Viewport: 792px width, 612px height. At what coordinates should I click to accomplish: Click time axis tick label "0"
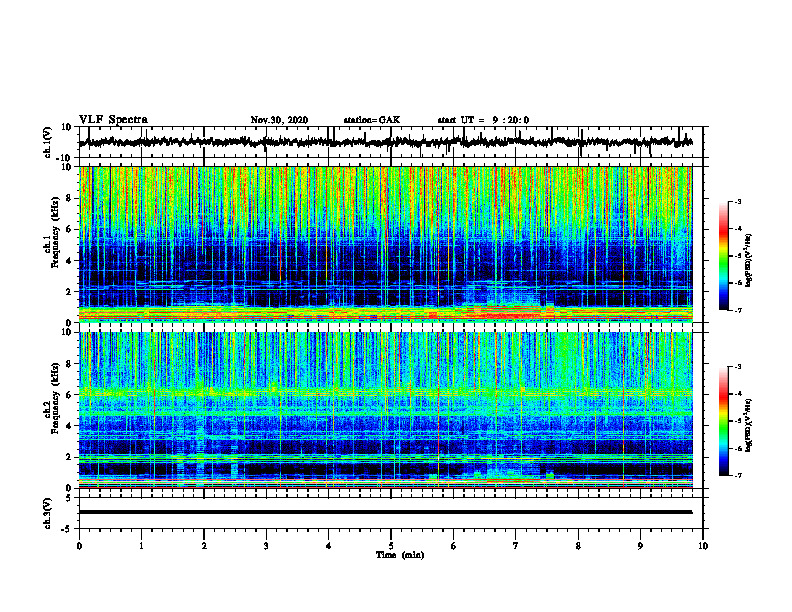79,546
